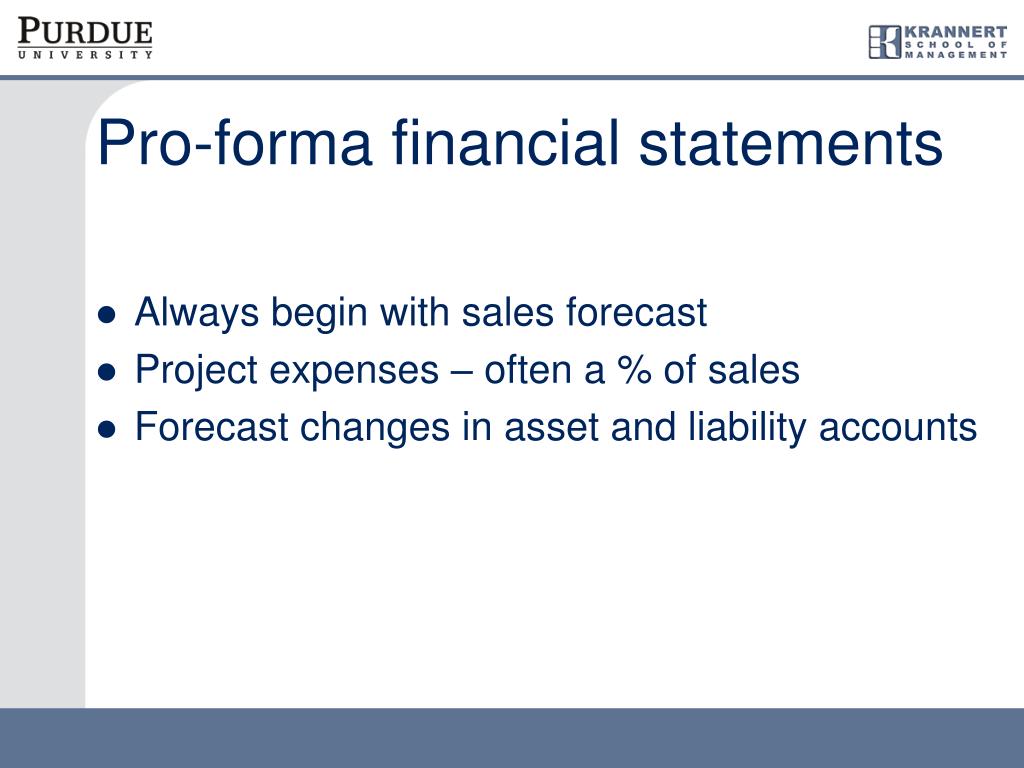Click the bullet dot before 'Forecast changes'

click(106, 430)
